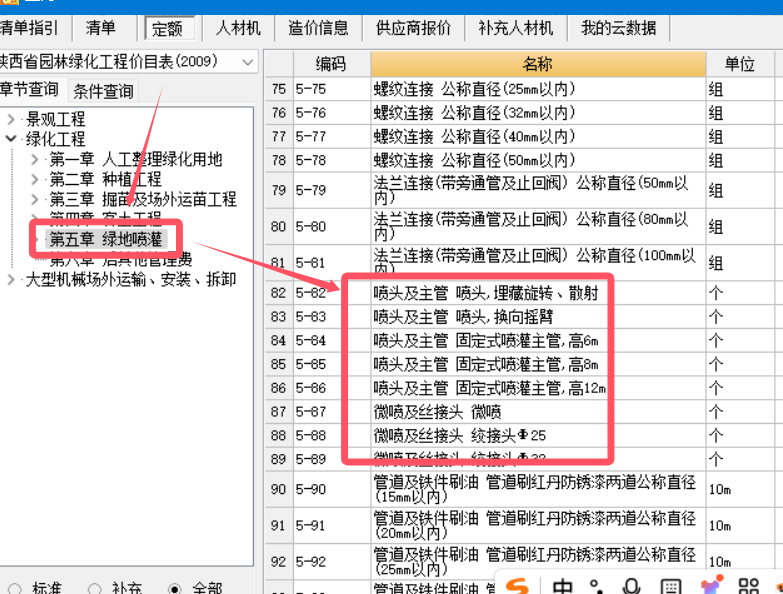Select the 补充 radio button
The height and width of the screenshot is (594, 783).
point(94,589)
